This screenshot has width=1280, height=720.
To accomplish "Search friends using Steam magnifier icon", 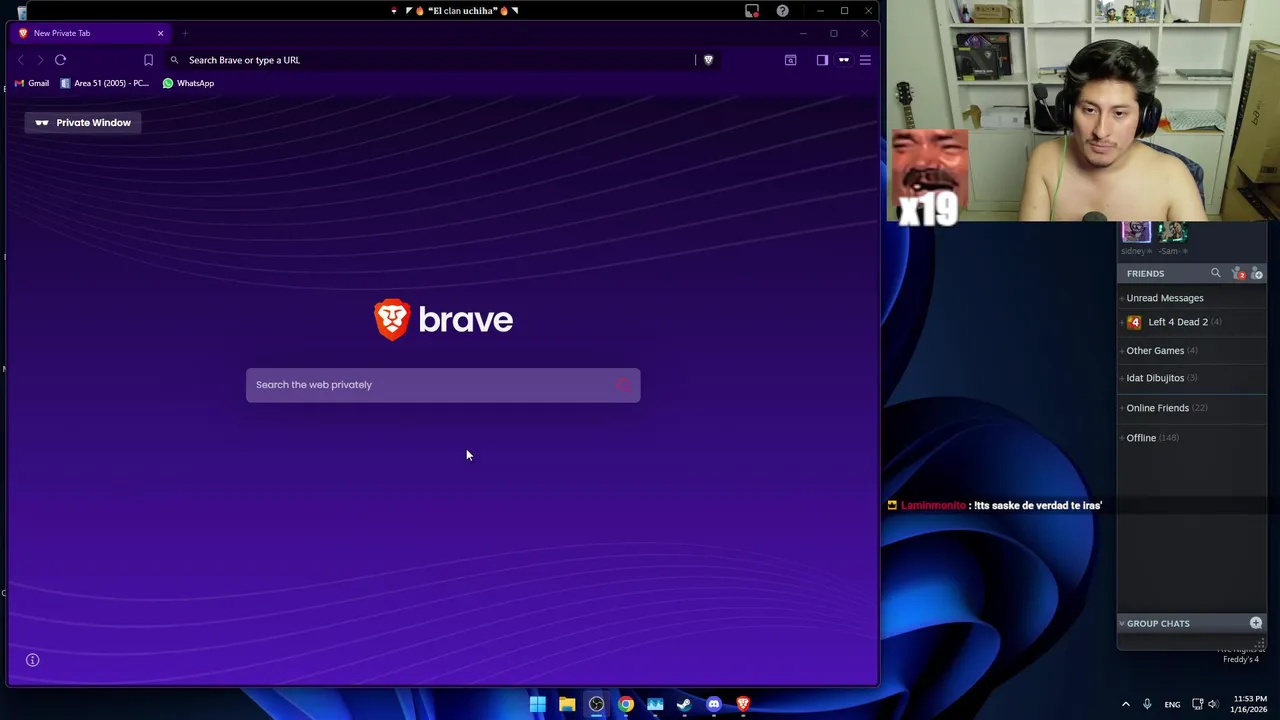I will click(x=1216, y=273).
